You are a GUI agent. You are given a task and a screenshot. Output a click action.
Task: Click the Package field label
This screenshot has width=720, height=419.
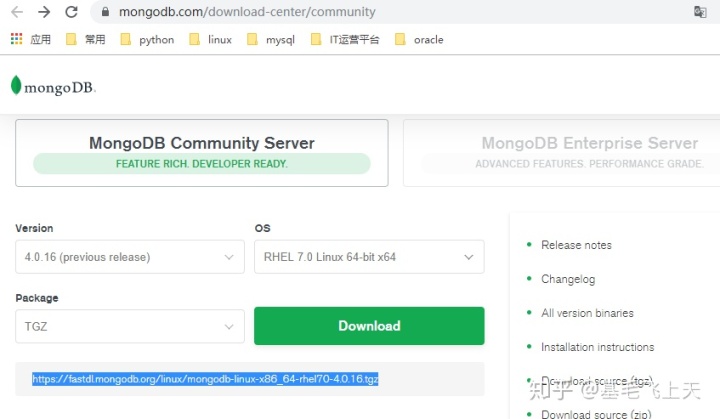coord(37,298)
